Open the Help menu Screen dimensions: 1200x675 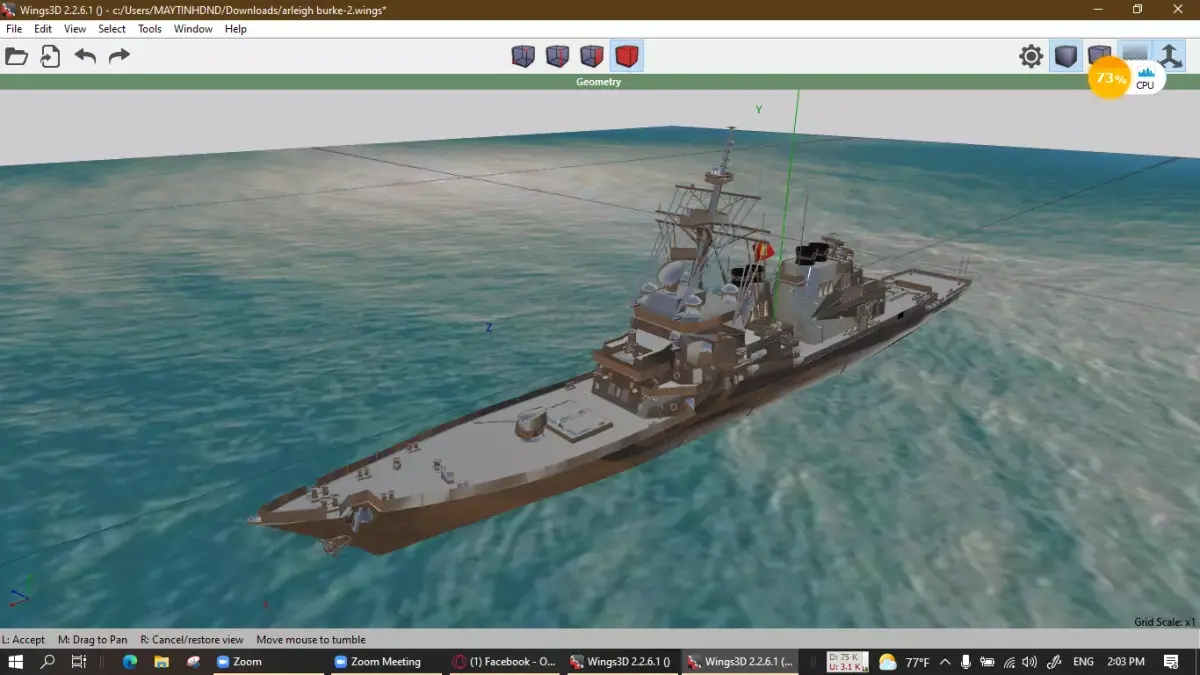click(x=236, y=29)
